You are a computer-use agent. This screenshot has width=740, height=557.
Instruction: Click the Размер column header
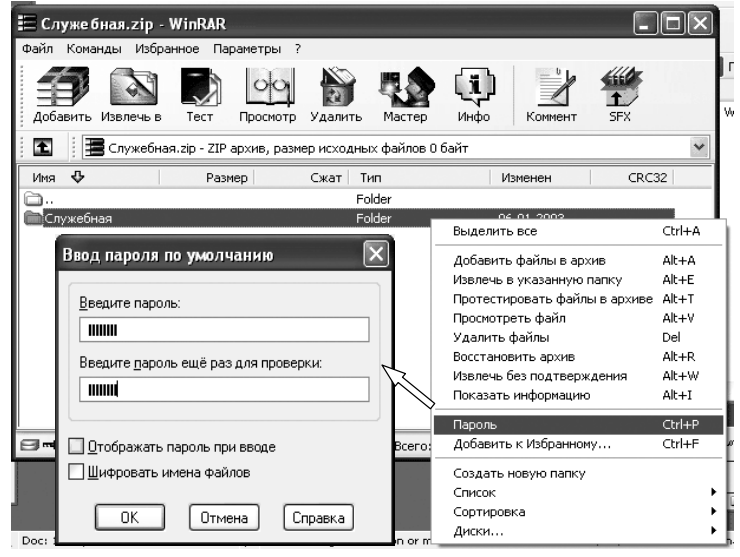coord(207,177)
